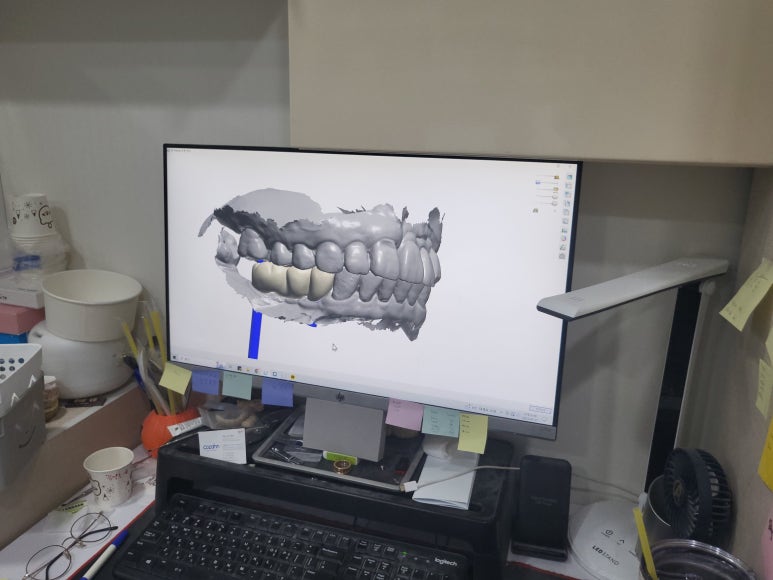The image size is (773, 580).
Task: Select the beige bridge restoration on the model
Action: (291, 280)
